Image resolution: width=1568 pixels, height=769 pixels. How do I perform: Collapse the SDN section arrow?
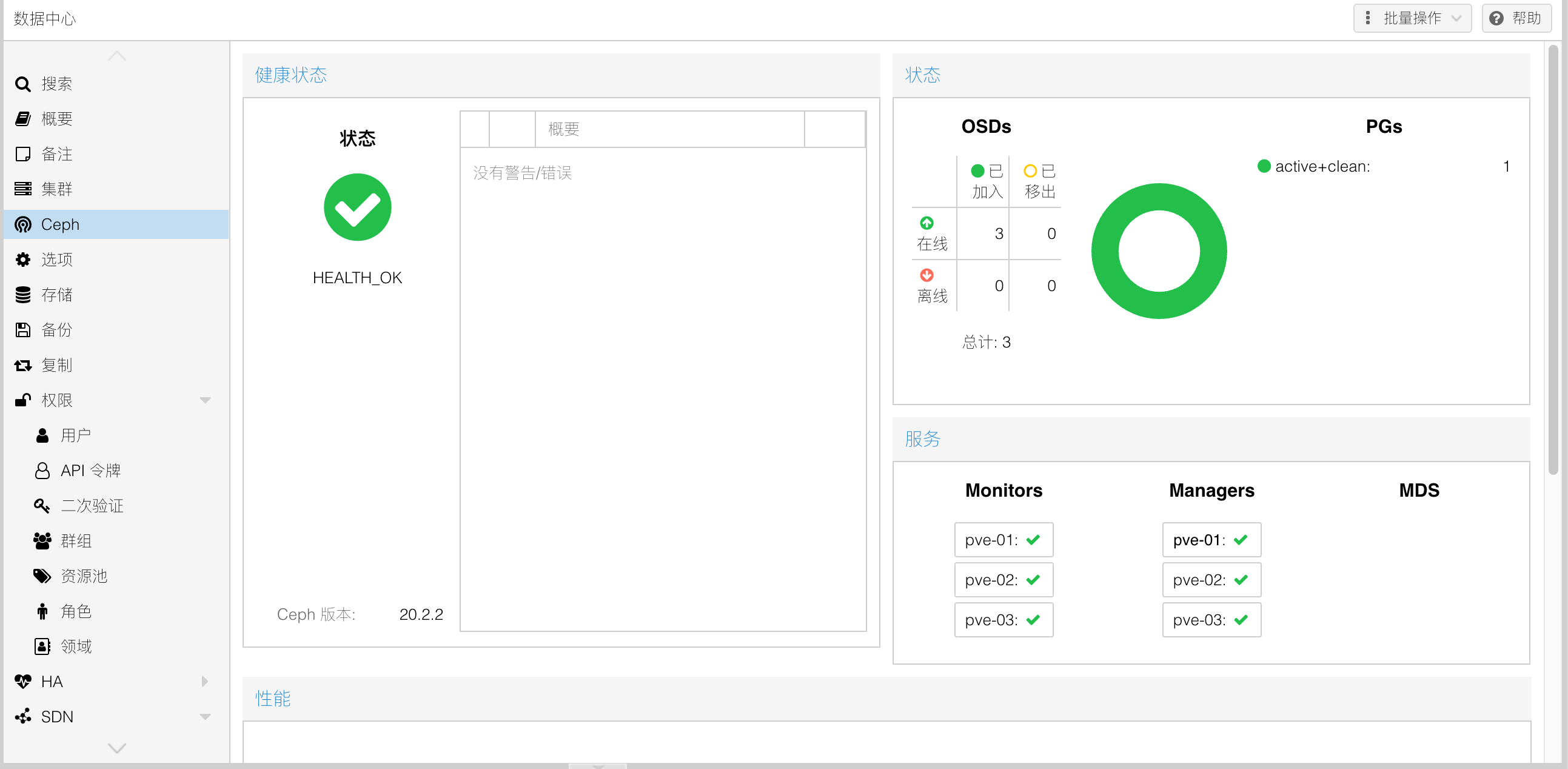click(205, 717)
